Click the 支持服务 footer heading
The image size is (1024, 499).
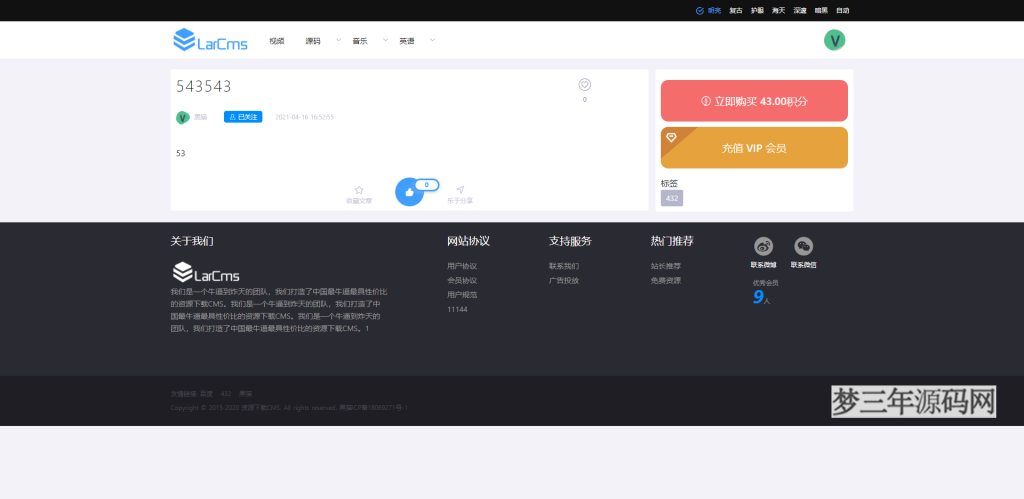(x=570, y=241)
